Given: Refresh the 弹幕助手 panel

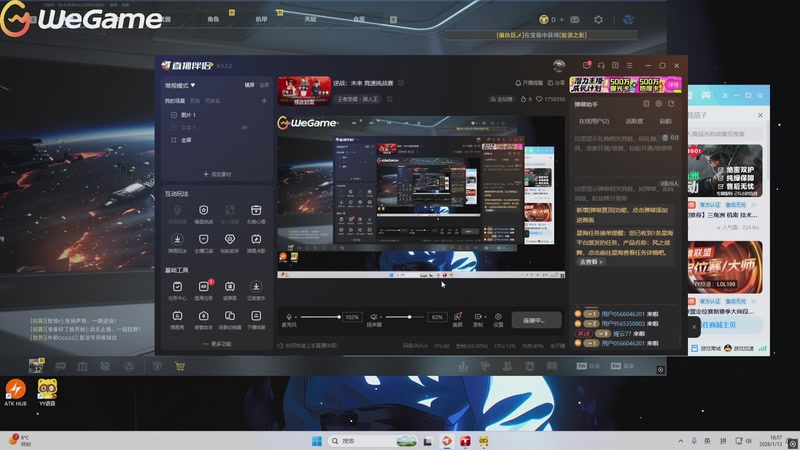Looking at the screenshot, I should click(x=671, y=104).
